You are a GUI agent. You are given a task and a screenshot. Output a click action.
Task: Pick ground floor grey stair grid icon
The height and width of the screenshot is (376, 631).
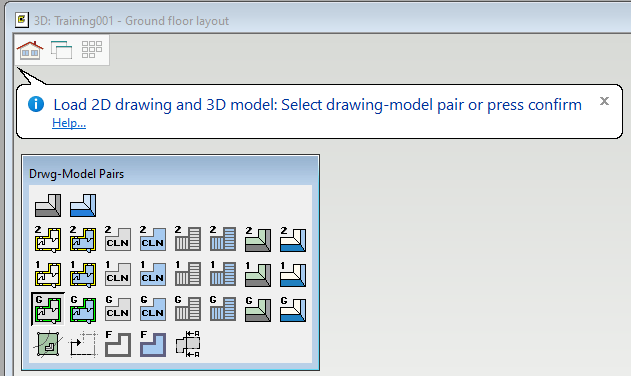point(188,309)
